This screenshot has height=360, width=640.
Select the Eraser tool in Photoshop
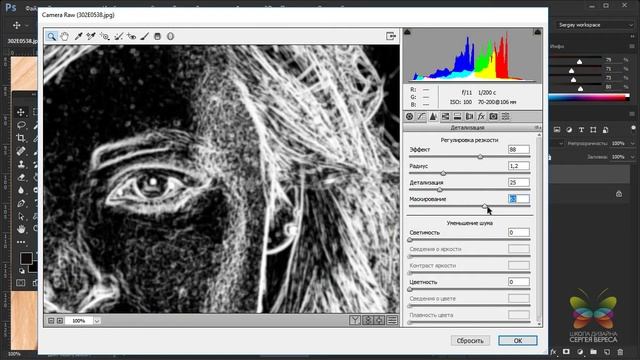point(21,177)
